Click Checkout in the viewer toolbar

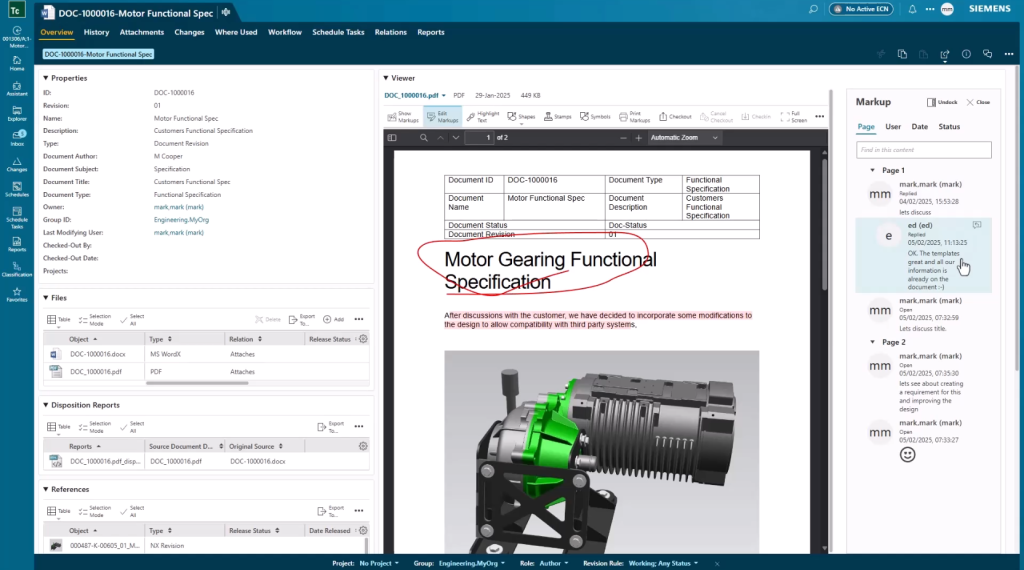pyautogui.click(x=675, y=117)
